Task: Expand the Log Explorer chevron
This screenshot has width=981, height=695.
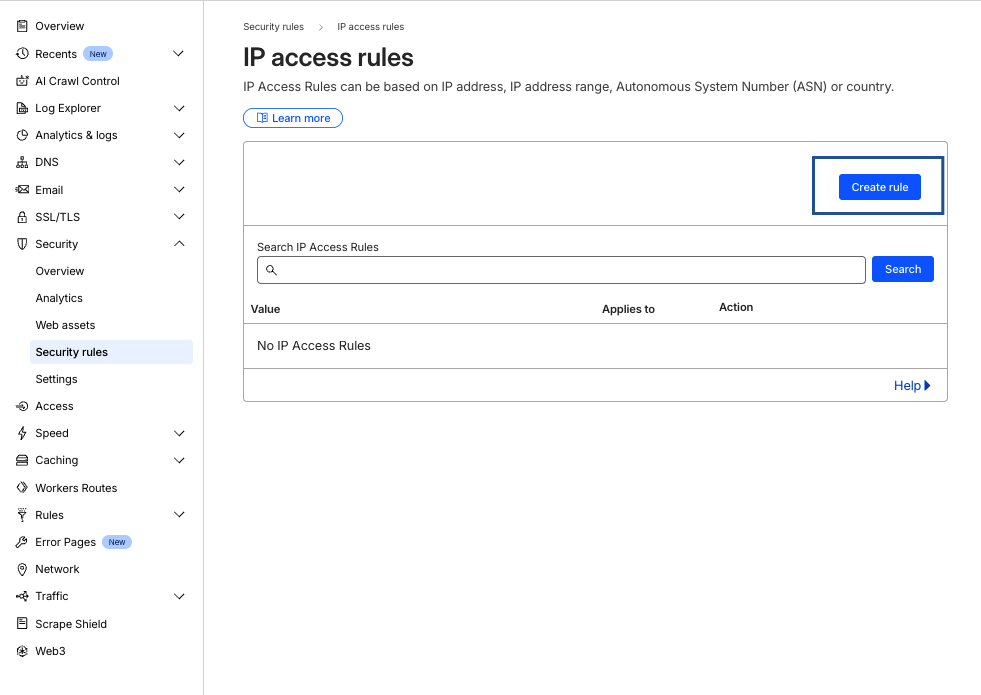Action: point(179,108)
